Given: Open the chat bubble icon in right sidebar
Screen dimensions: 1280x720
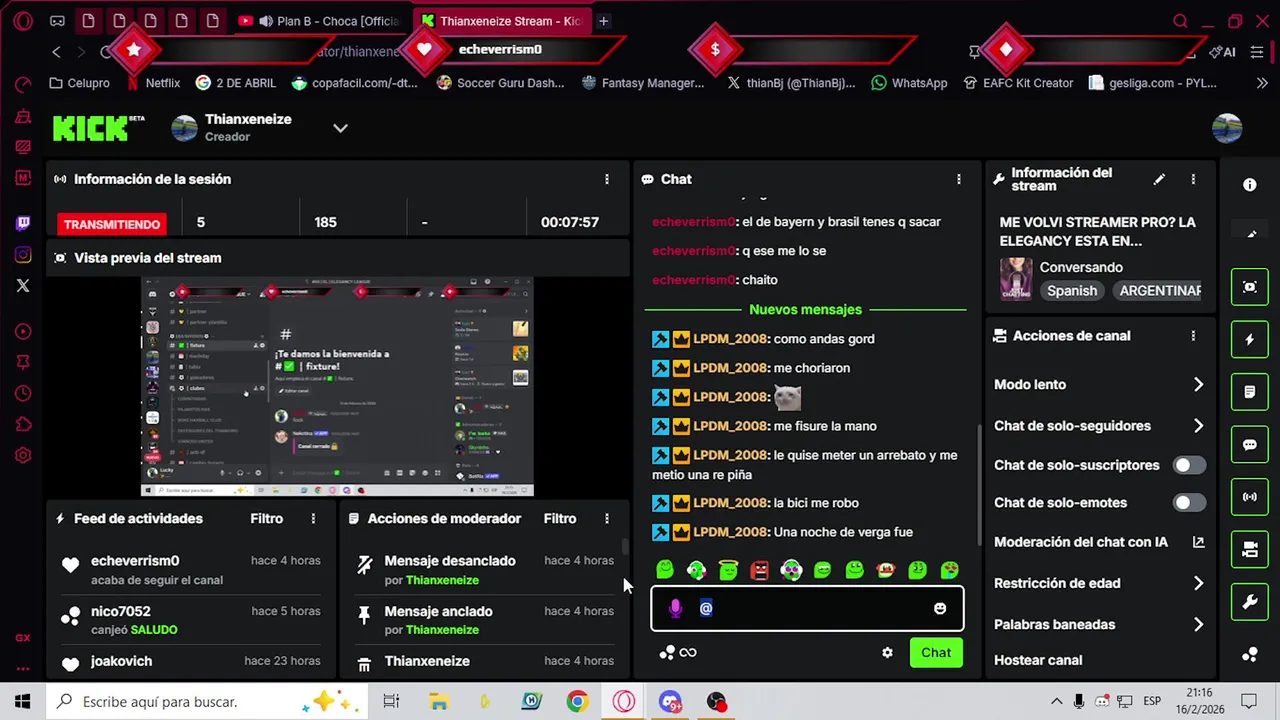Looking at the screenshot, I should point(1249,445).
